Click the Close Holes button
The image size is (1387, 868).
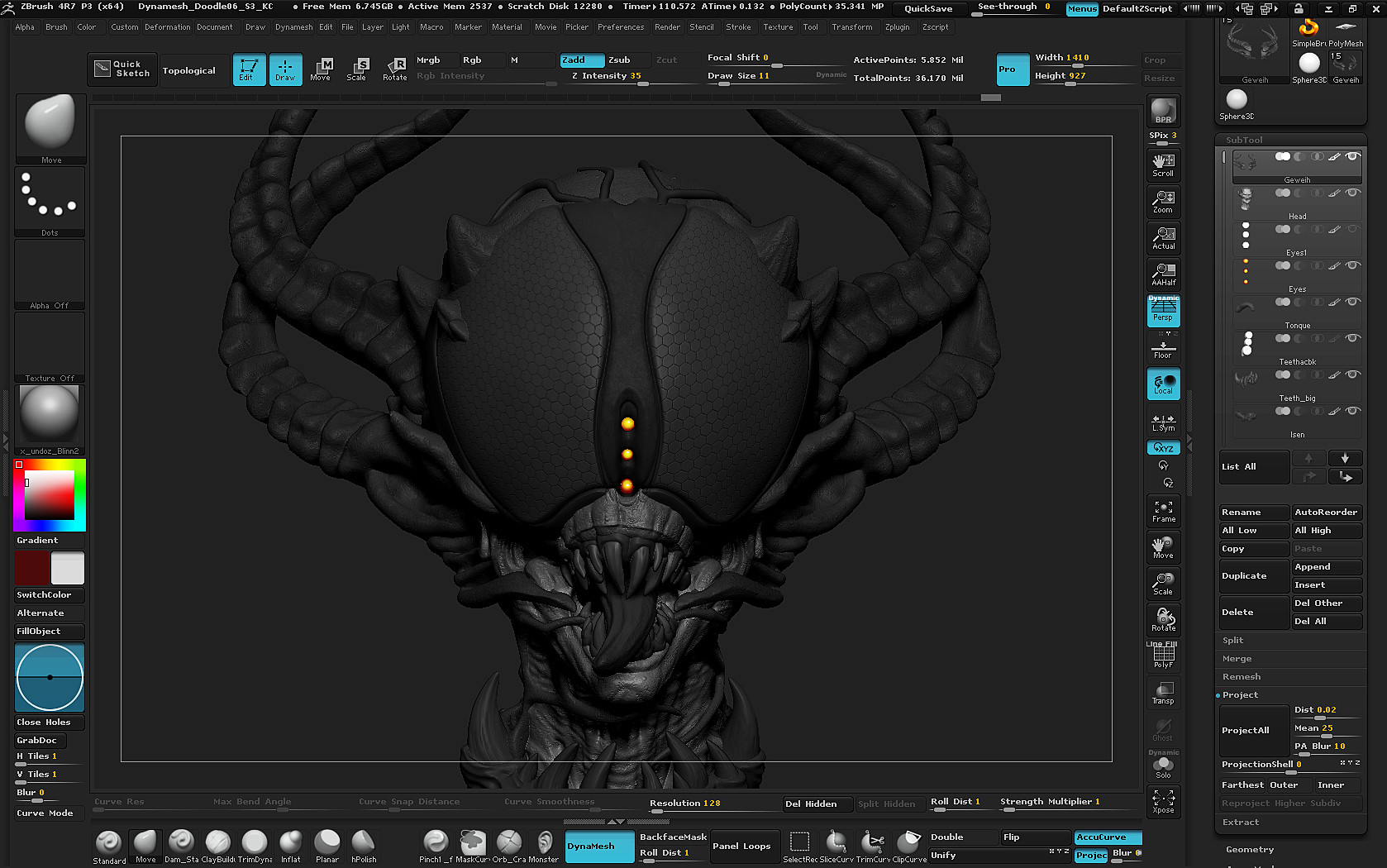tap(50, 722)
